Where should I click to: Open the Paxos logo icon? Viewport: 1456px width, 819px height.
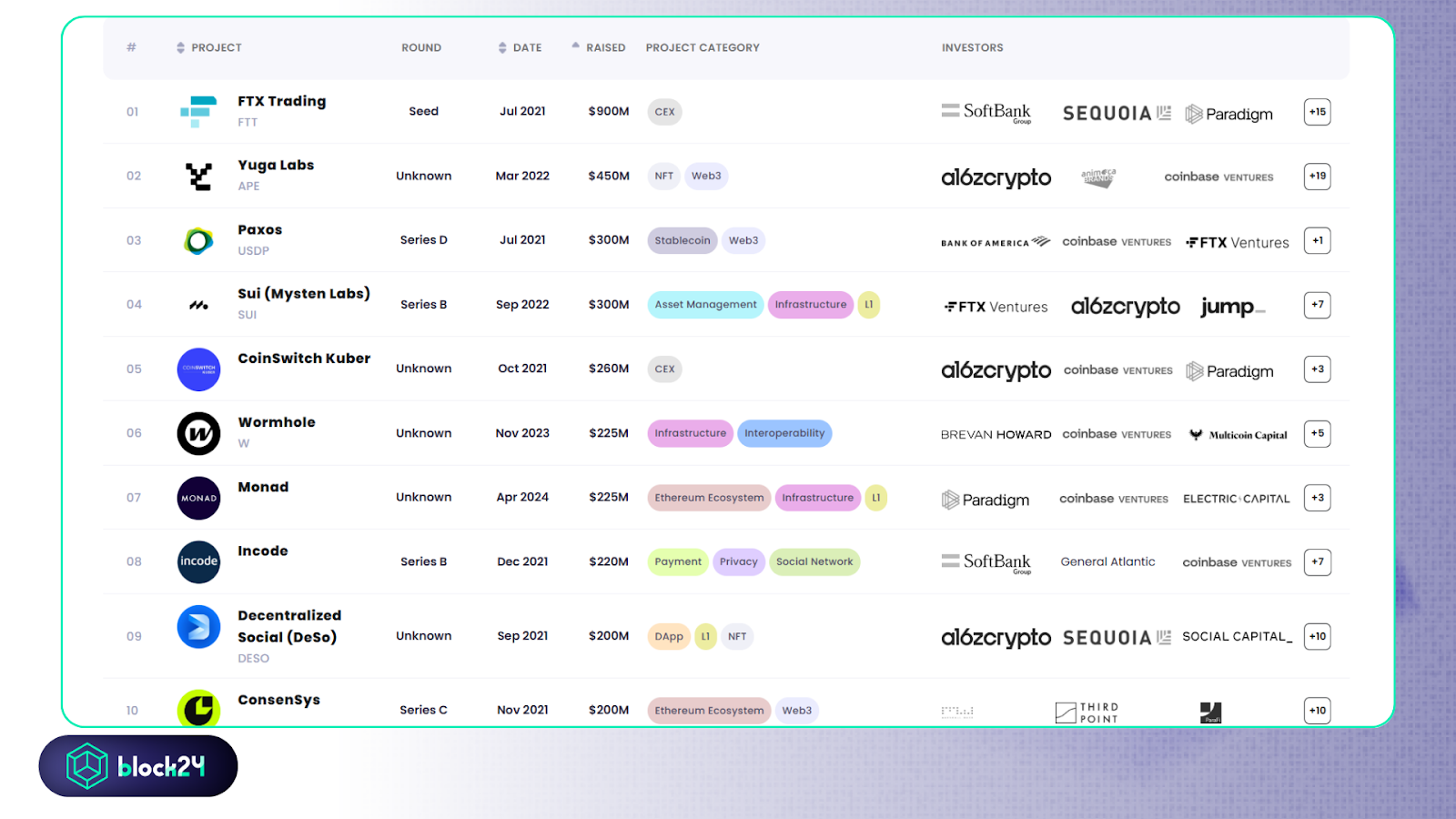pos(198,241)
